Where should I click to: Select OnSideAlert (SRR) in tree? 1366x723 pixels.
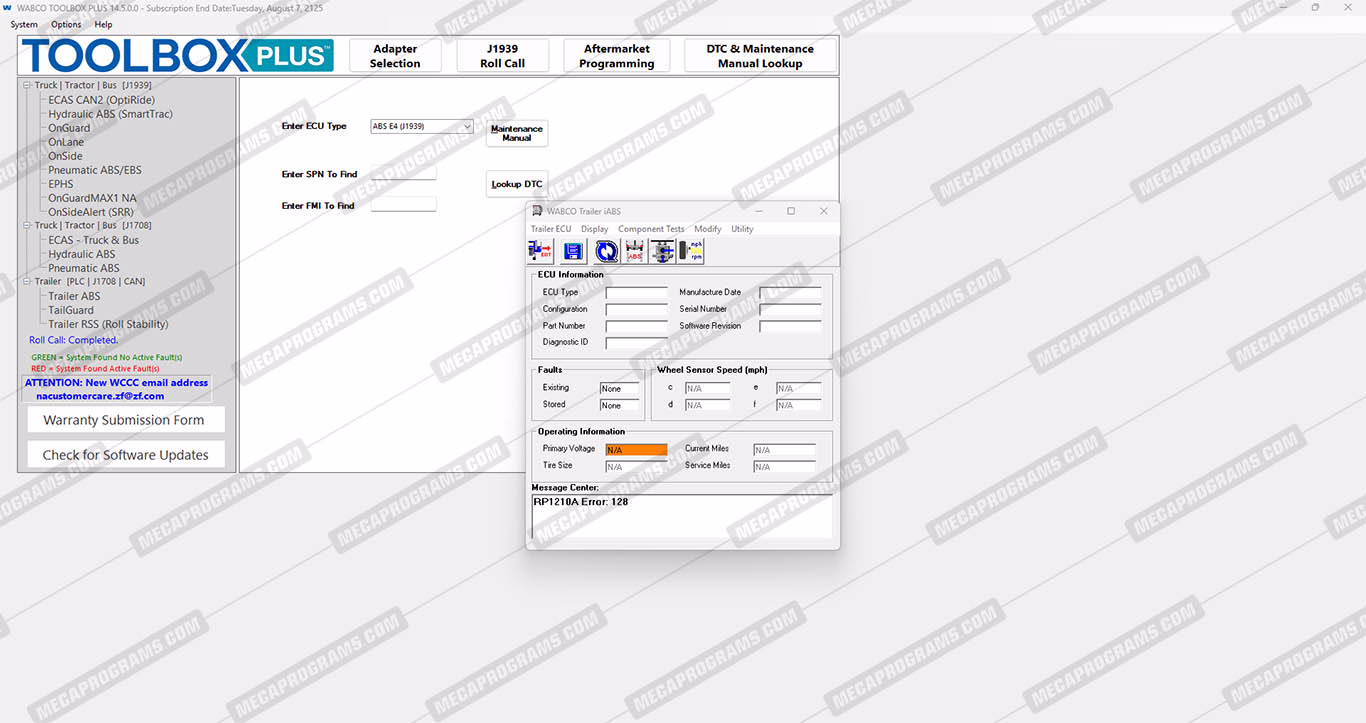tap(91, 212)
